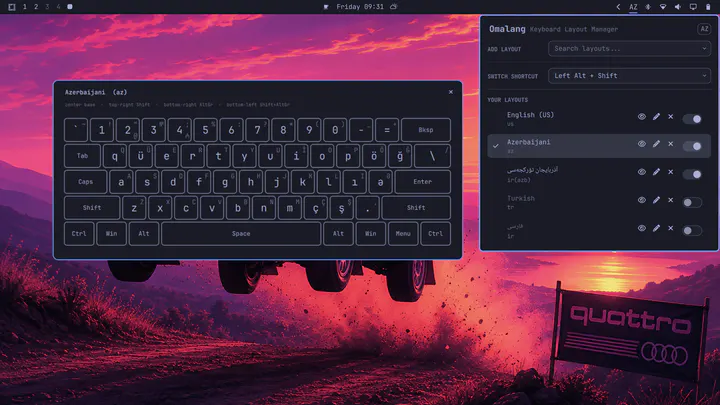Expand the tray chevron in the top bar
Image resolution: width=720 pixels, height=405 pixels.
pyautogui.click(x=618, y=7)
